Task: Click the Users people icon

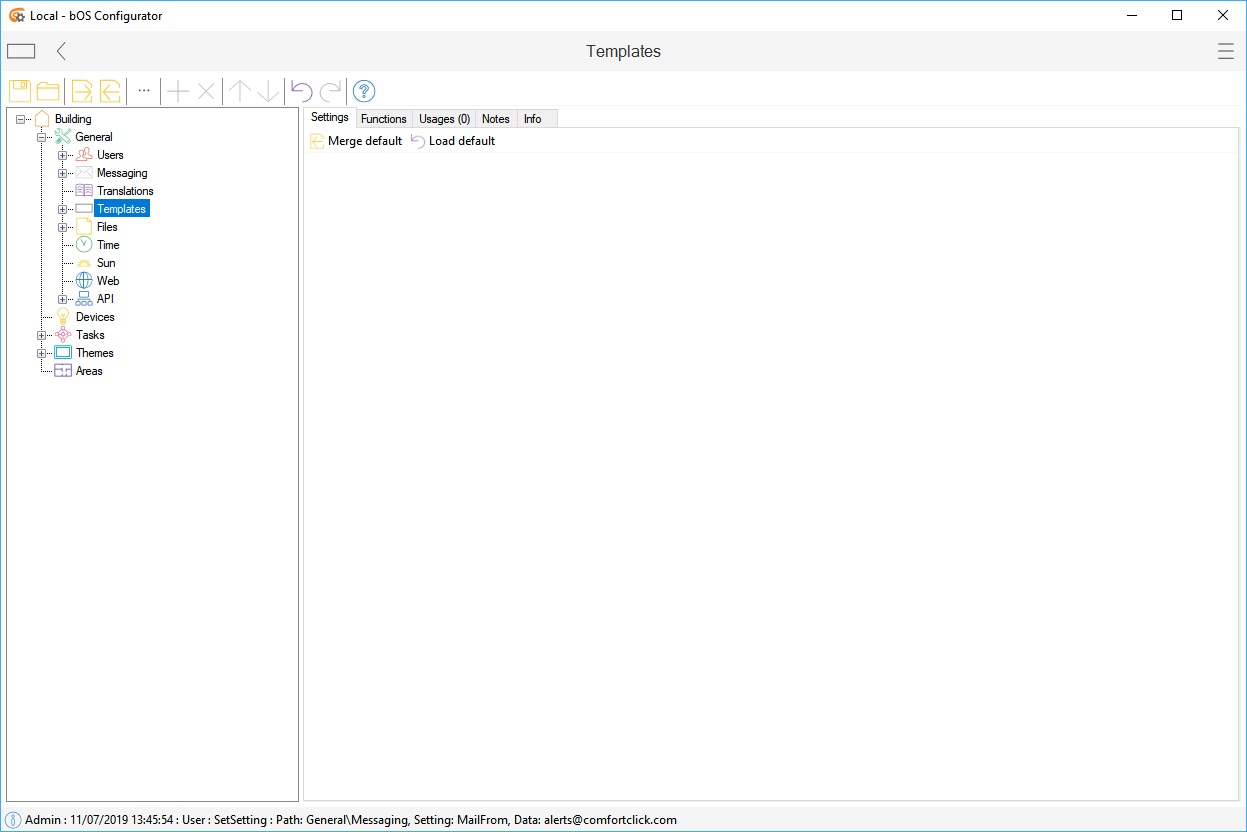Action: (x=84, y=155)
